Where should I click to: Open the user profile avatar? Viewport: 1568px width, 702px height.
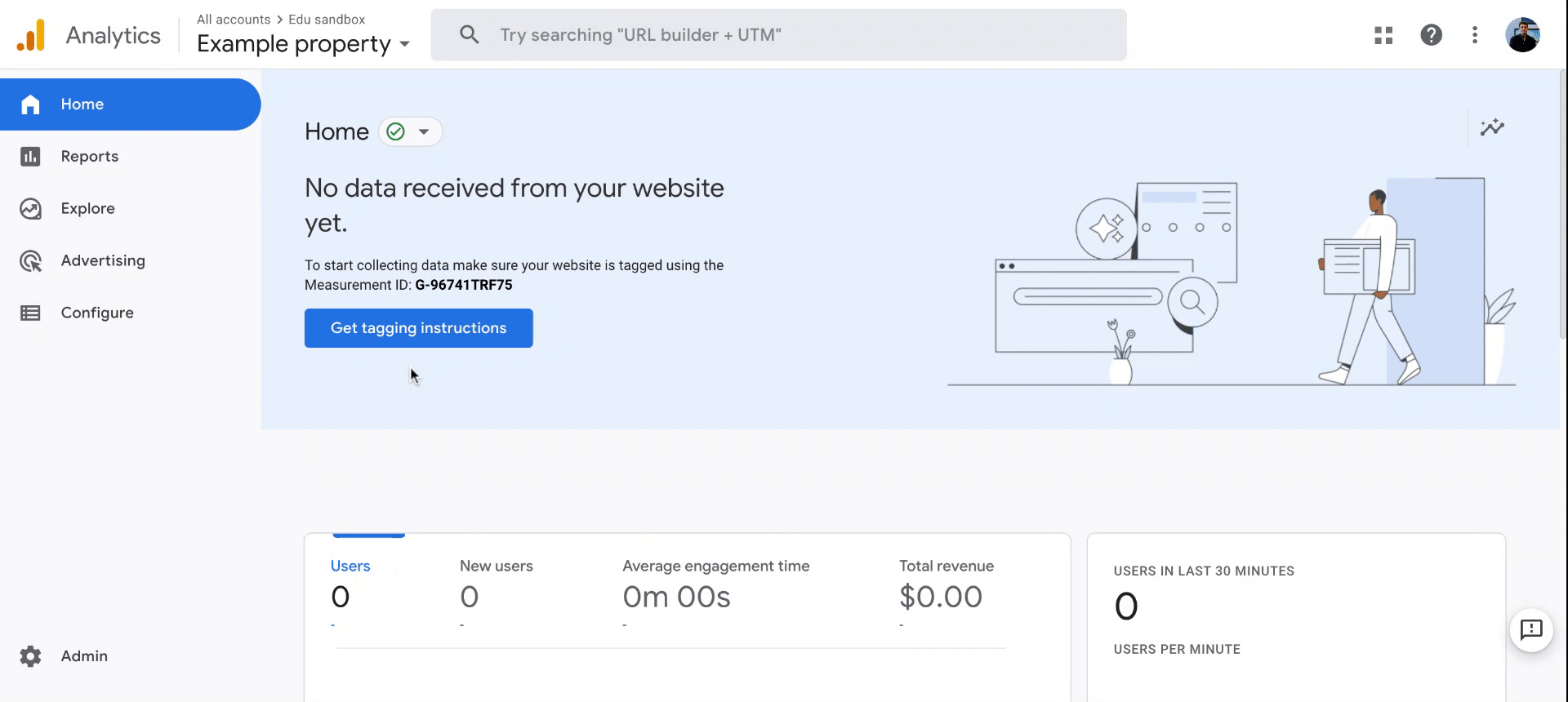1522,35
